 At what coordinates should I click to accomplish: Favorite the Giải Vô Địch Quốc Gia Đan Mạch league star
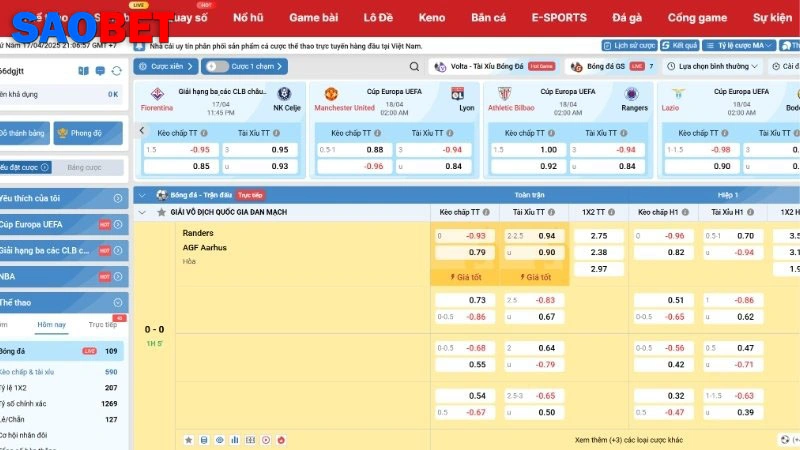tap(162, 212)
